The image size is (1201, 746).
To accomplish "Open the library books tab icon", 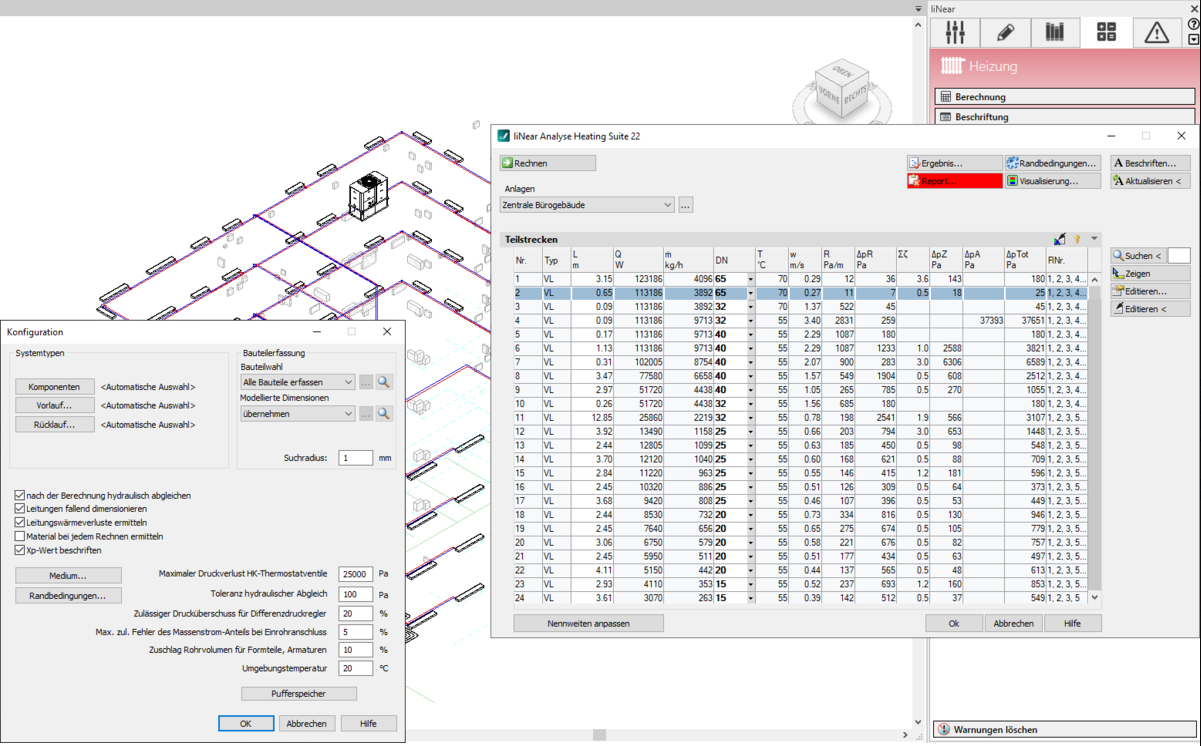I will point(1055,32).
